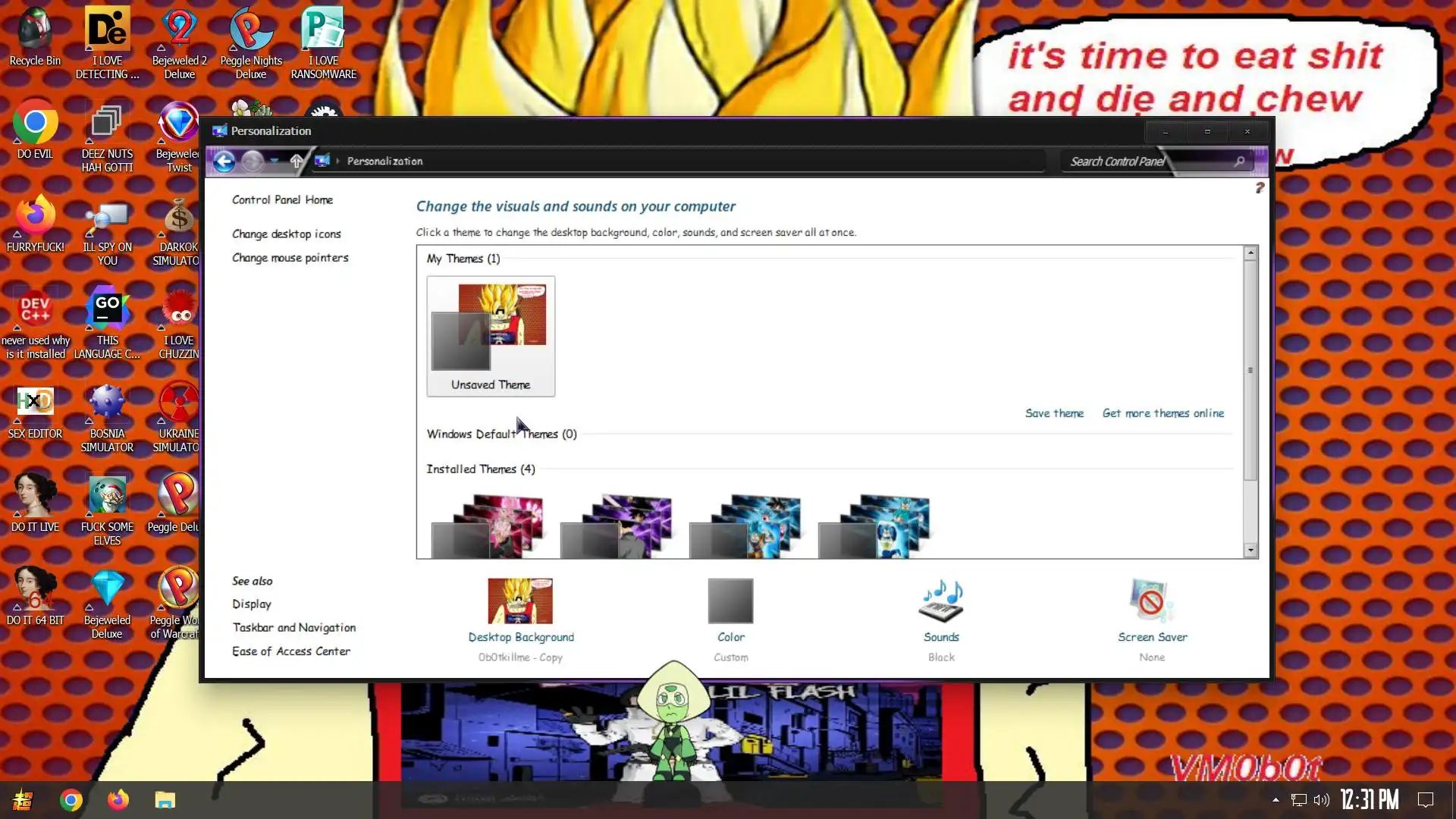Select the Unsaved Theme thumbnail
This screenshot has height=819, width=1456.
(x=491, y=335)
